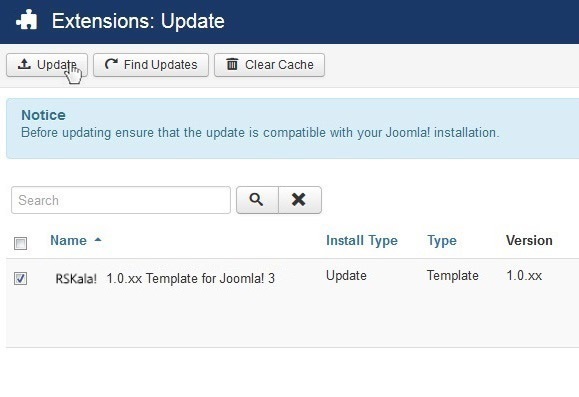Click the RSKala! template name entry
This screenshot has width=579, height=397.
coord(165,278)
